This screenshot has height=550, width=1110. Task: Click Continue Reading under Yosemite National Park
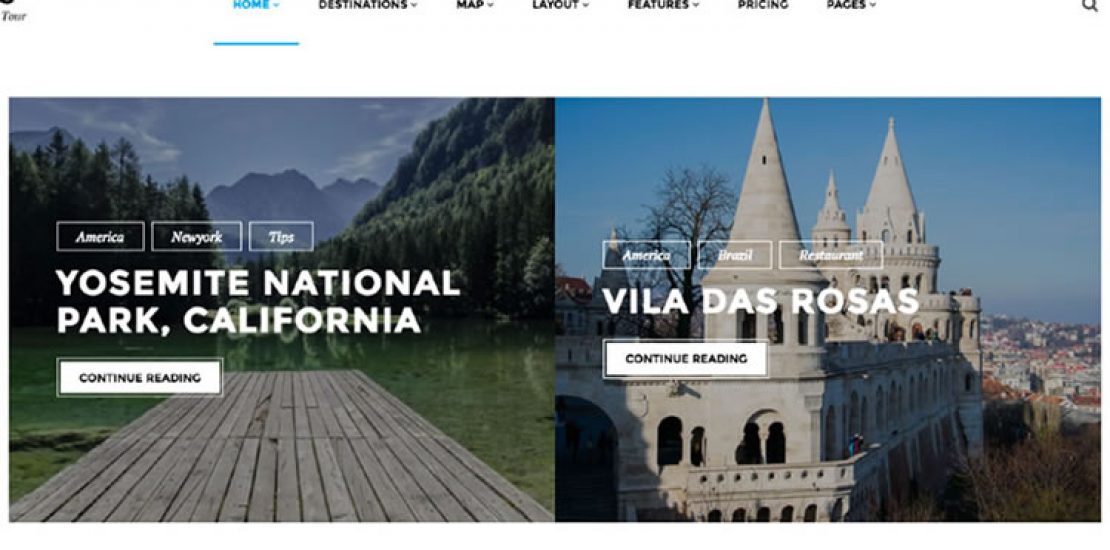click(139, 377)
